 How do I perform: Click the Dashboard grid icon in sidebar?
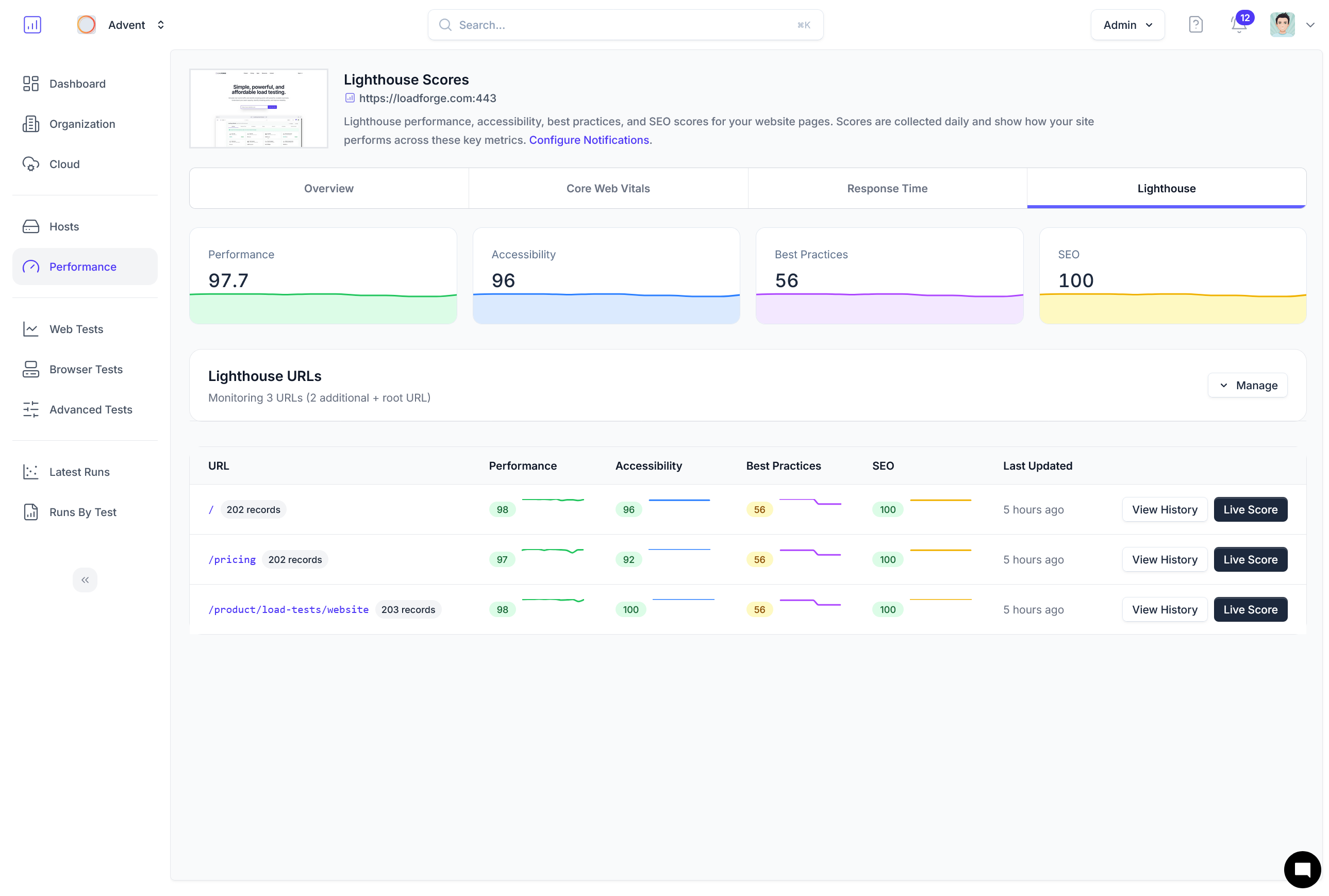31,84
